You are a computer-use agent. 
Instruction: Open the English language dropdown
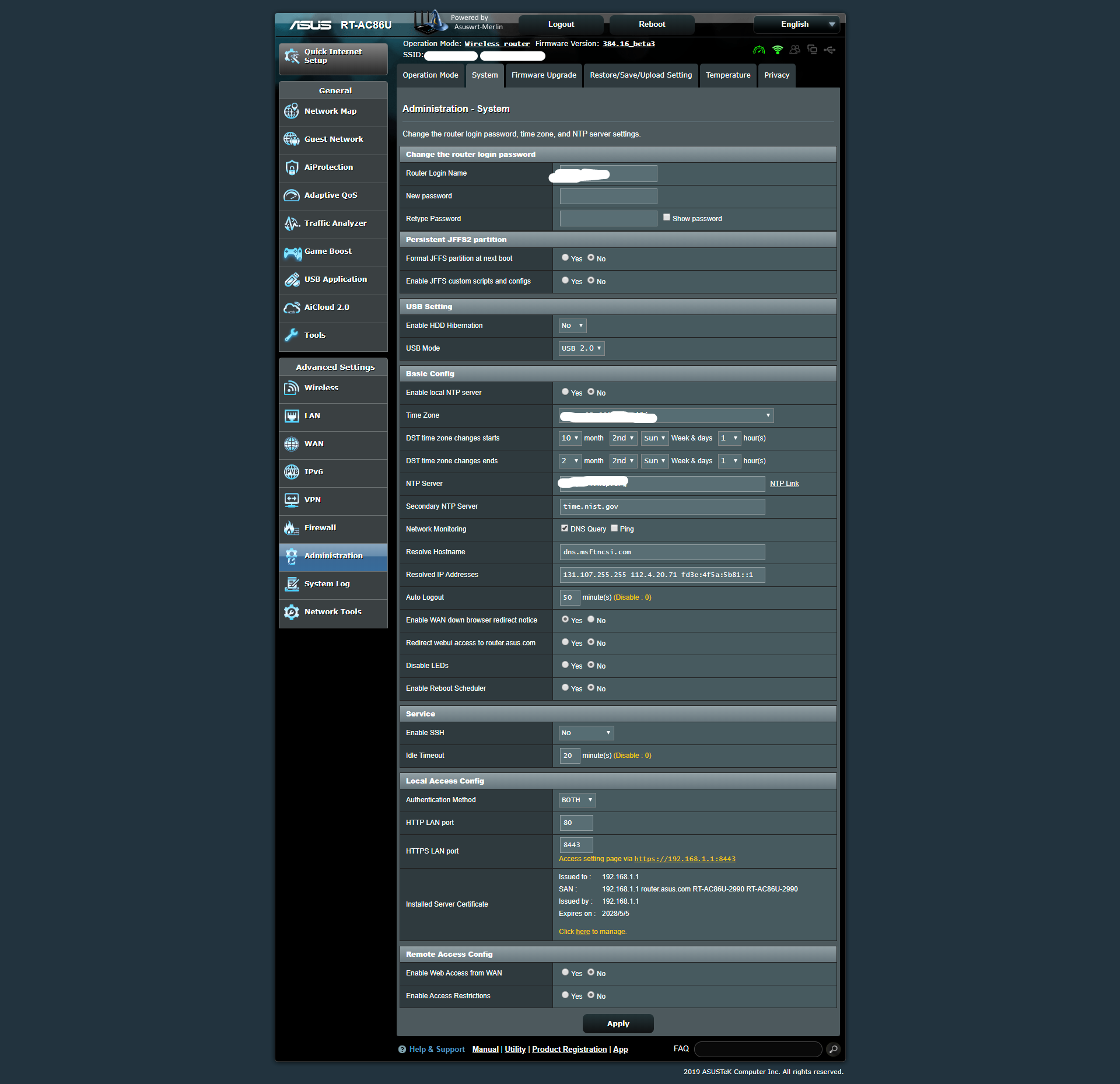[x=797, y=25]
